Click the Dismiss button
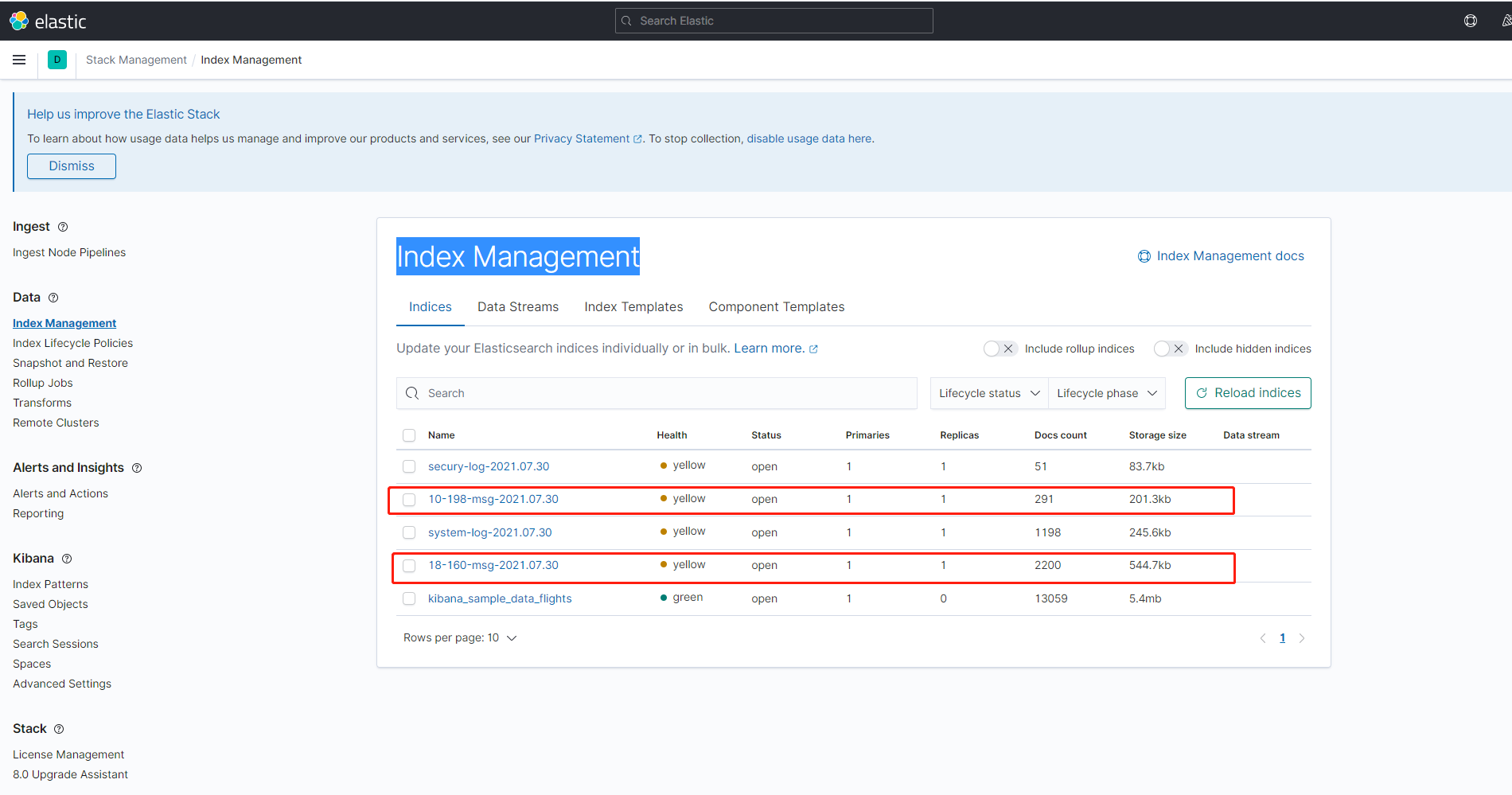1512x795 pixels. [72, 166]
